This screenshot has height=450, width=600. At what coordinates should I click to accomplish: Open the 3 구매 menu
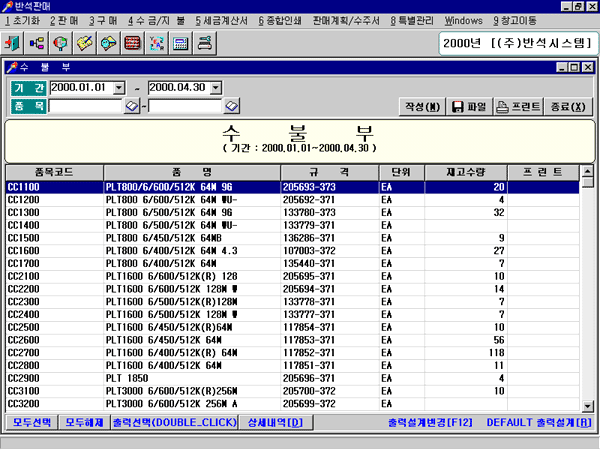tap(103, 21)
